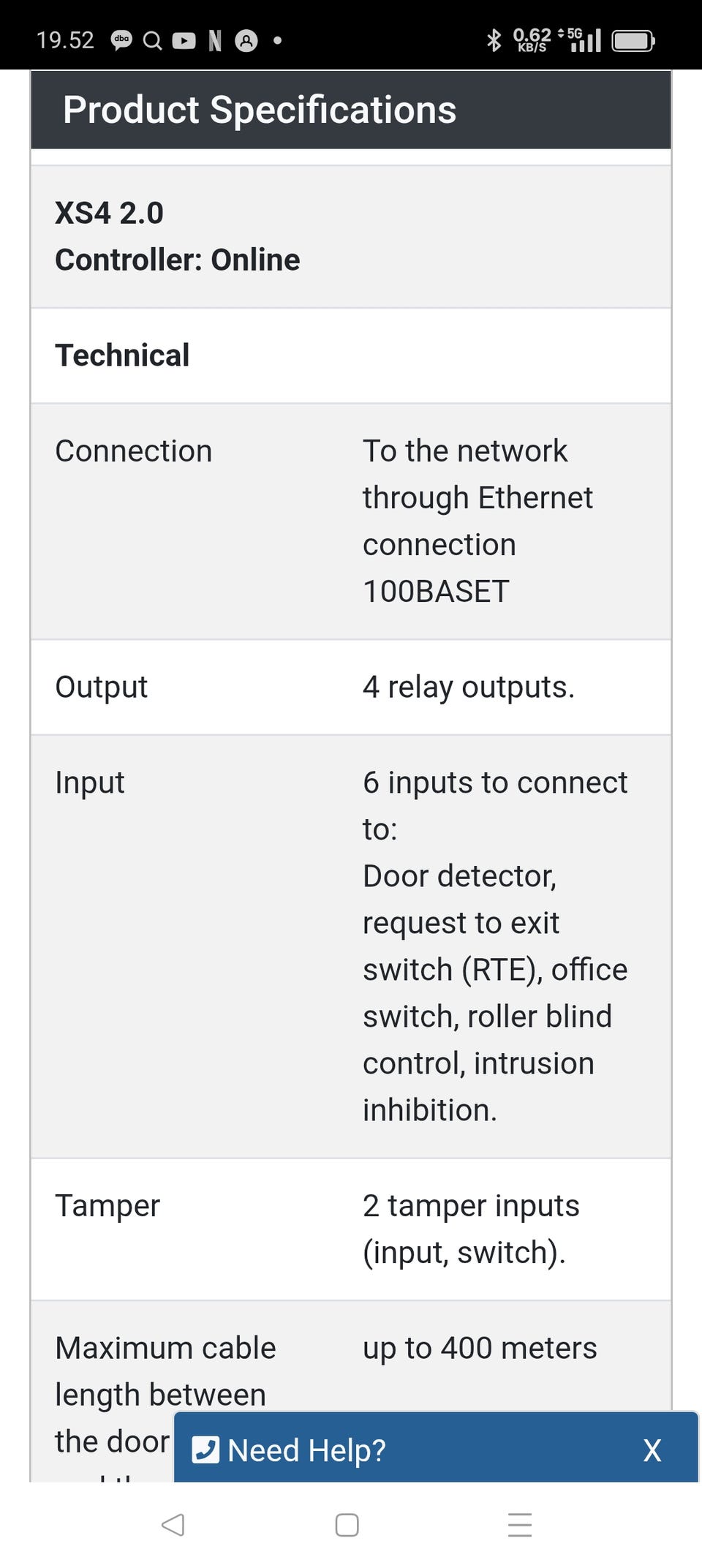Open recent apps menu icon

click(519, 1525)
